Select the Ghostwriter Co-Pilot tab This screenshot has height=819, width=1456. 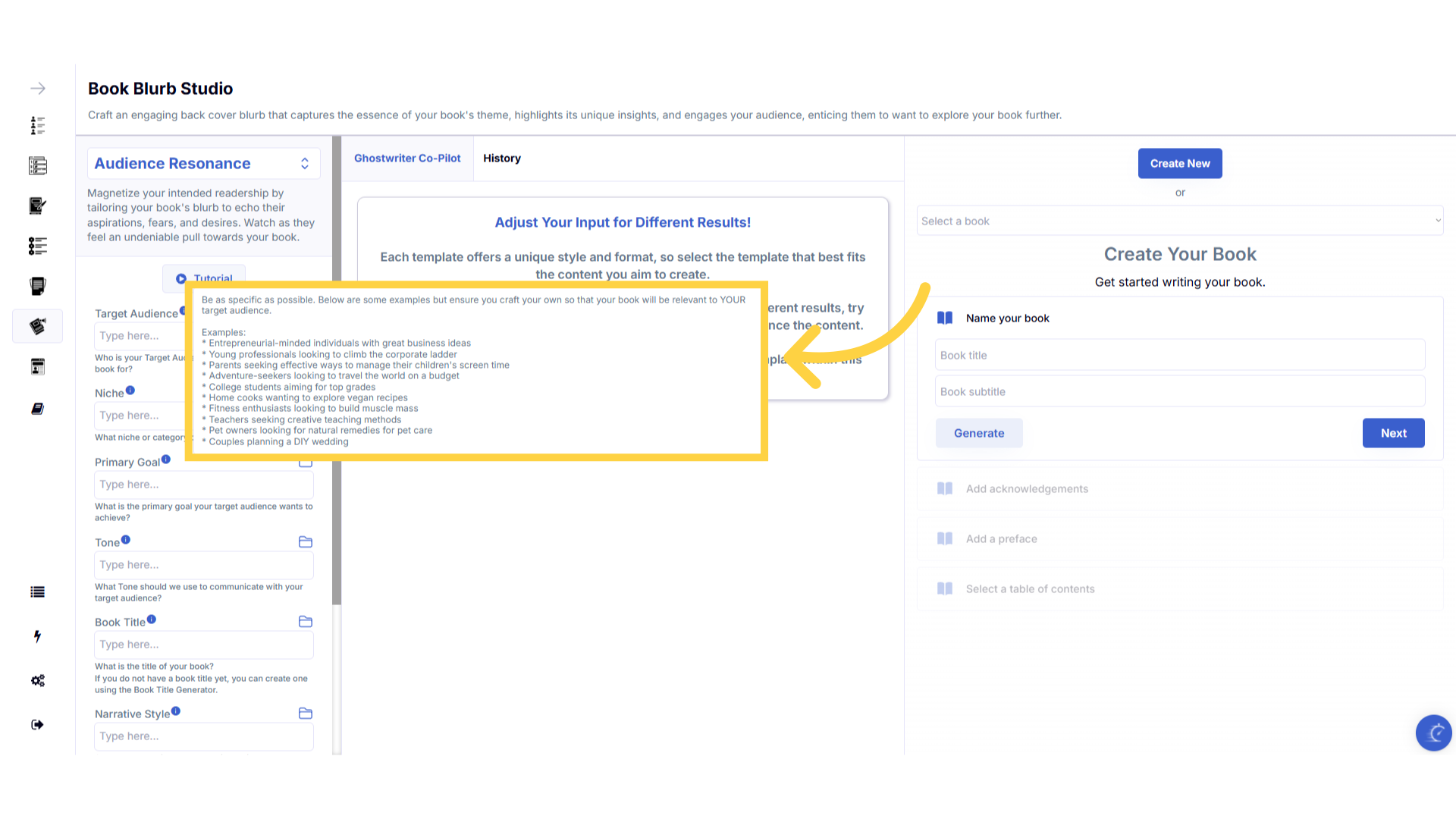[407, 158]
